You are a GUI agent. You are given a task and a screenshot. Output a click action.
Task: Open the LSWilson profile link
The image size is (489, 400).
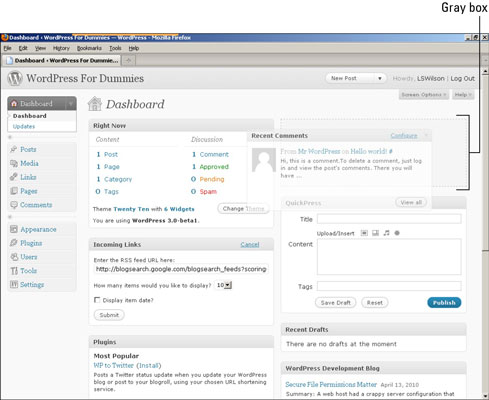[431, 78]
